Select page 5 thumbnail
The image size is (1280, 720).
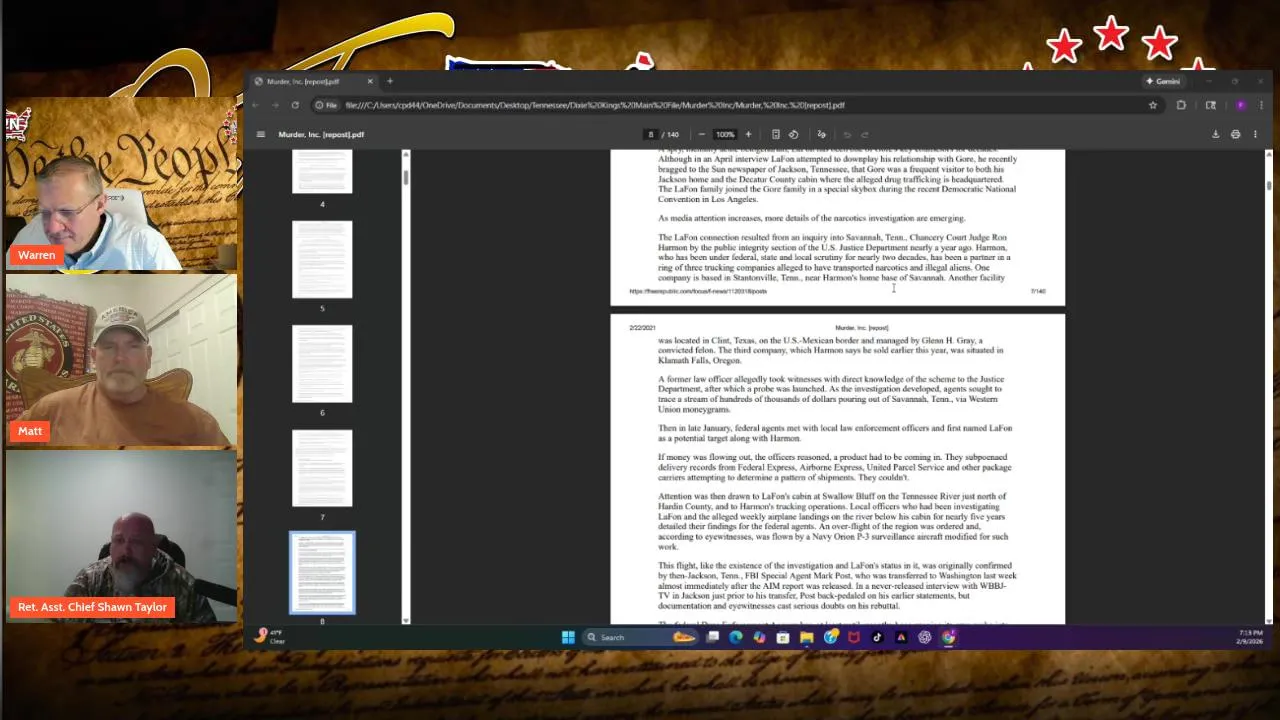pos(322,259)
